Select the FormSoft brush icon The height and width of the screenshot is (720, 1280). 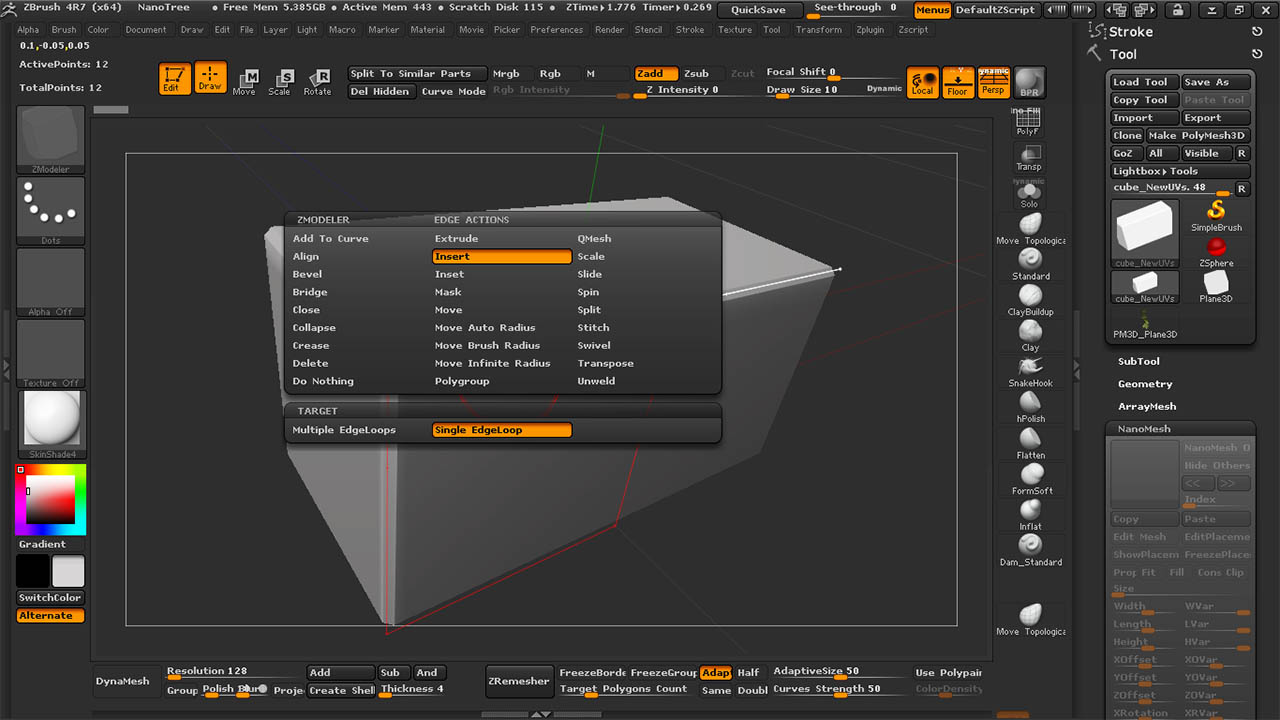tap(1032, 480)
